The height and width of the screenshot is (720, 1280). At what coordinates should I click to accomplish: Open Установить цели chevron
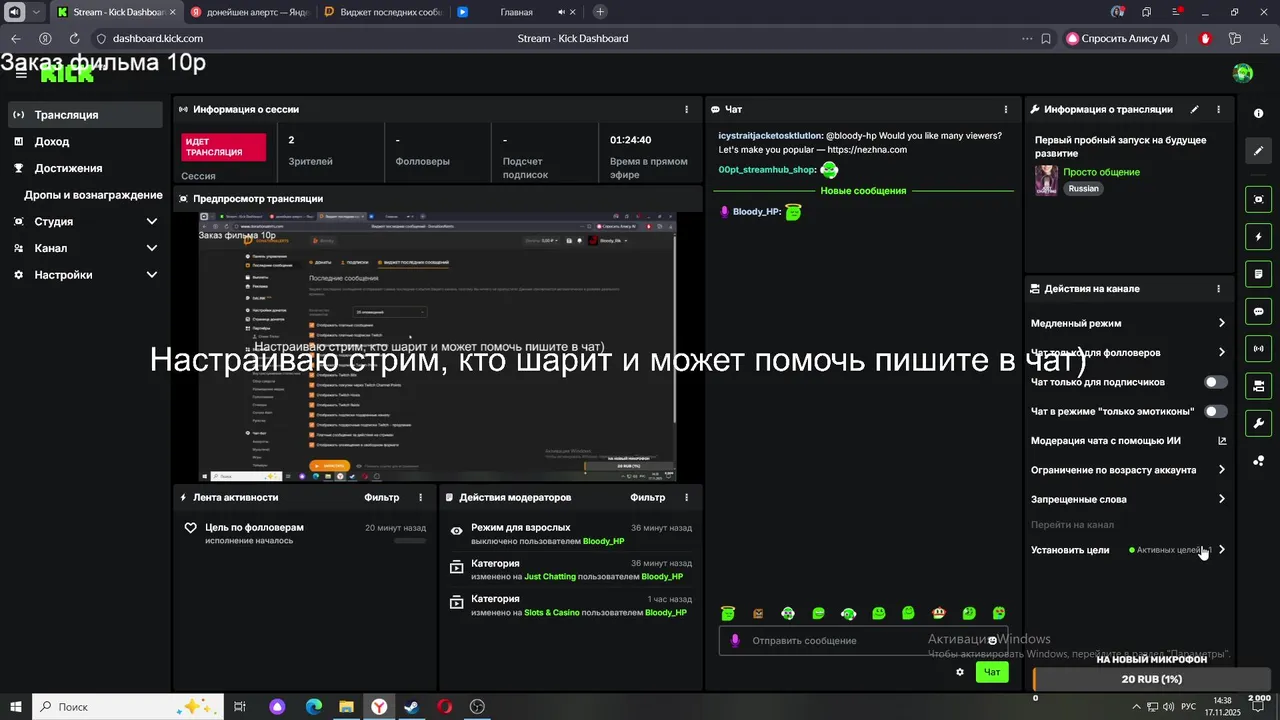click(1222, 550)
